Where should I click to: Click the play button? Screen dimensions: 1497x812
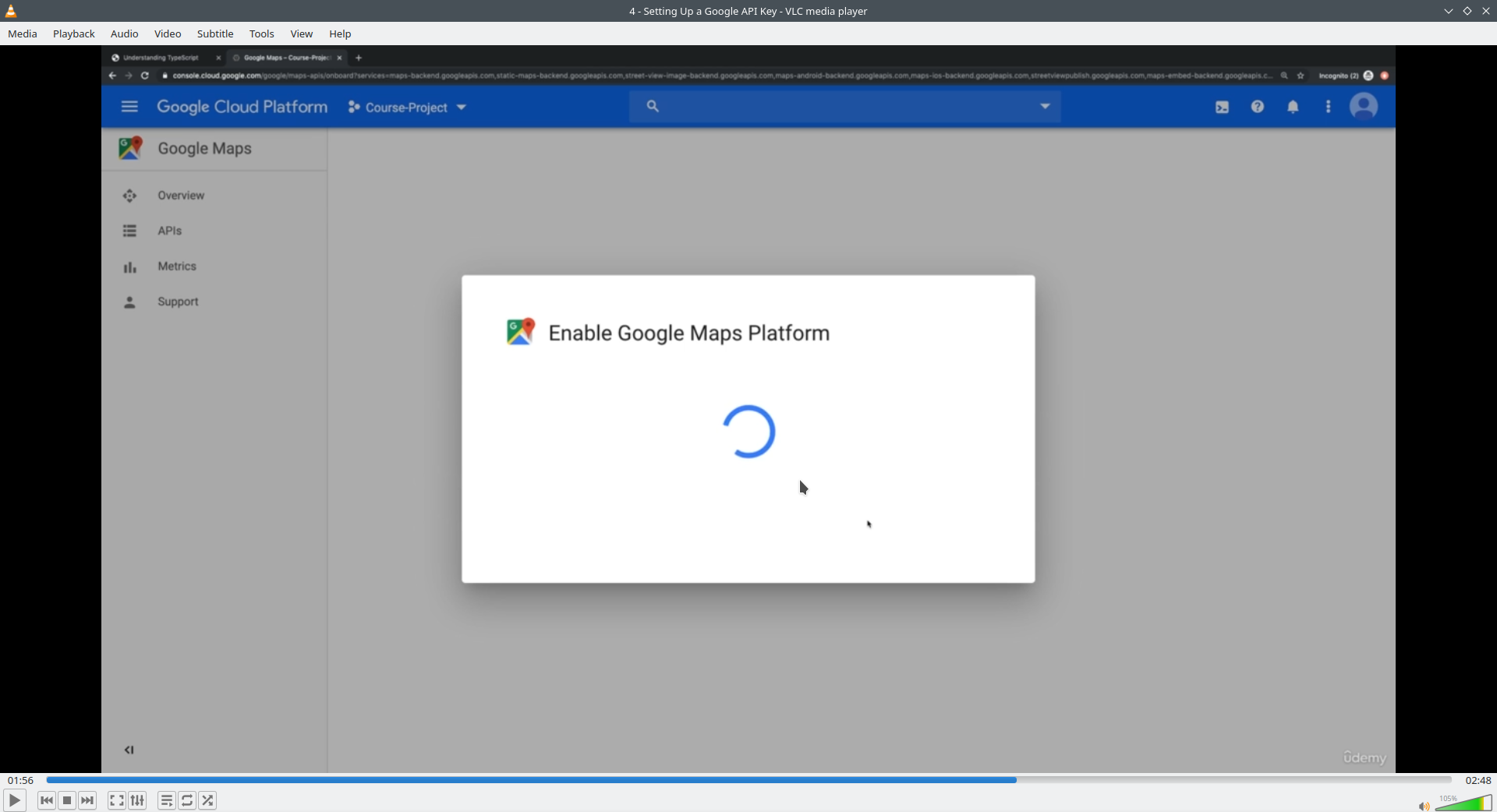click(15, 800)
